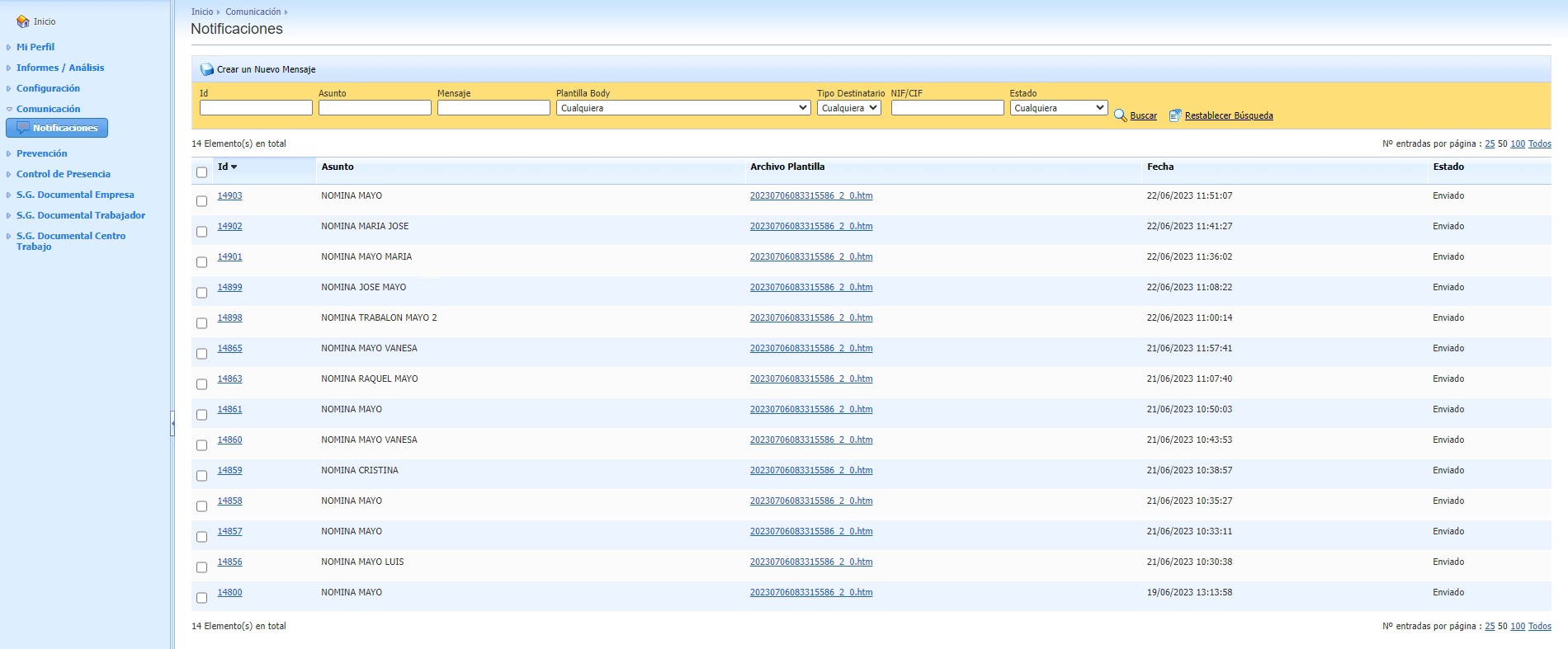Open template file for NOMINA TRABALON MAYO 2
Viewport: 1568px width, 649px height.
811,317
